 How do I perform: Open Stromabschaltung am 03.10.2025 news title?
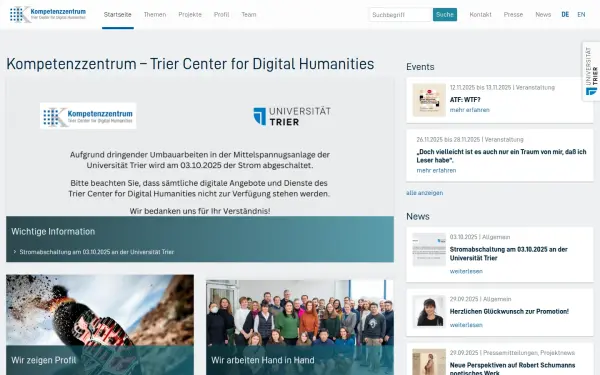509,254
